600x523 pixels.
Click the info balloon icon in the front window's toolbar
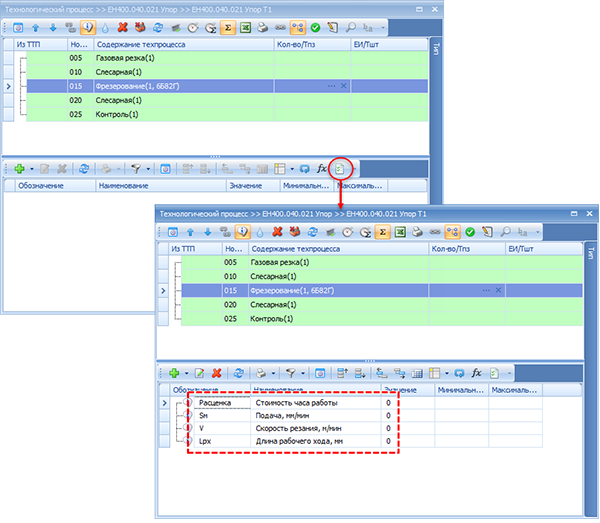pos(243,232)
